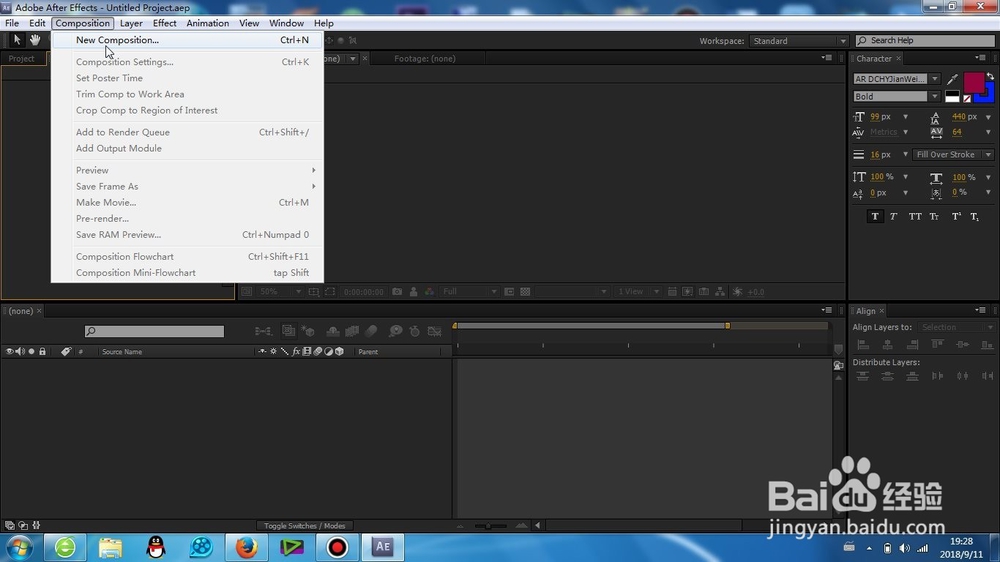Open the Windows Start menu
This screenshot has width=1000, height=562.
pyautogui.click(x=19, y=547)
